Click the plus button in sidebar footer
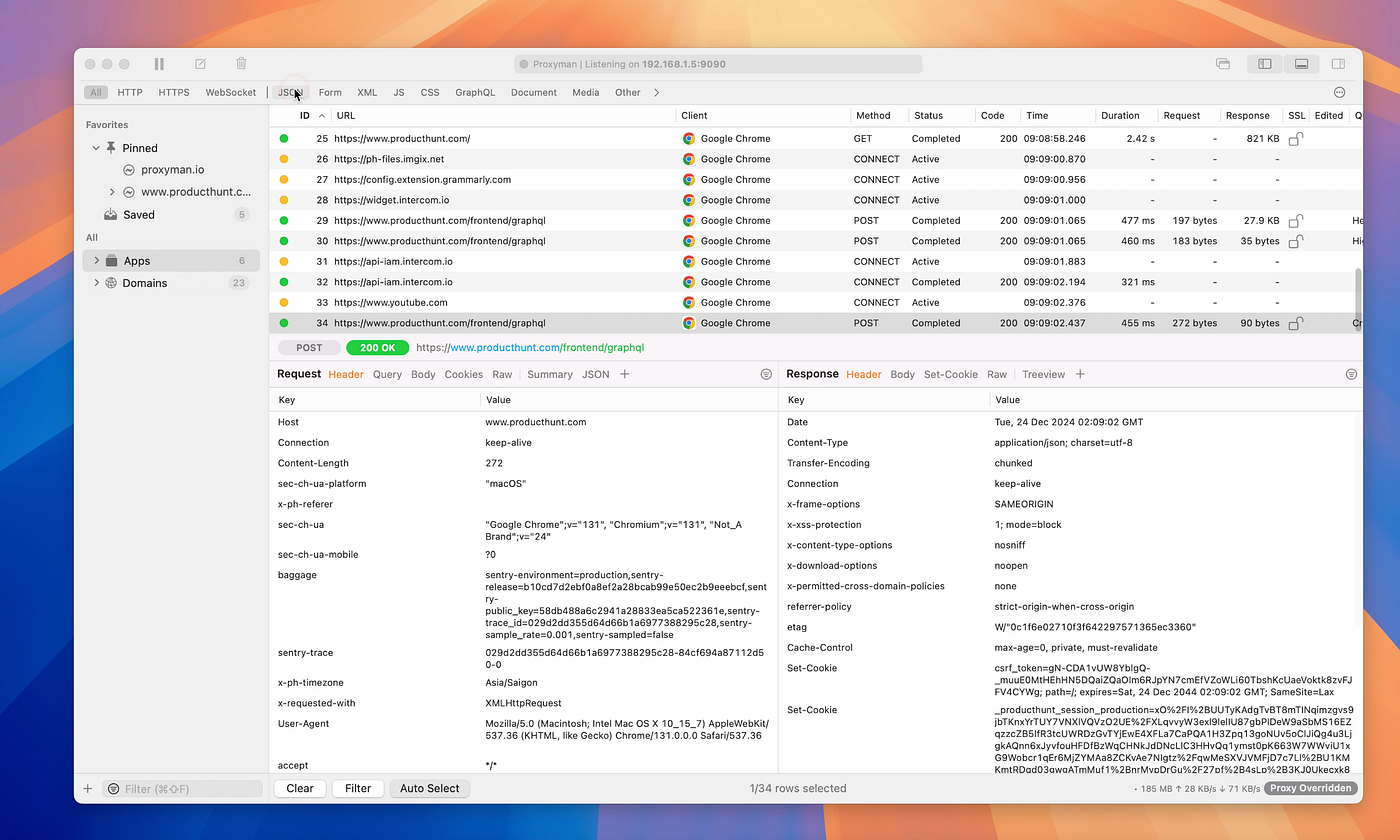Image resolution: width=1400 pixels, height=840 pixels. (88, 789)
